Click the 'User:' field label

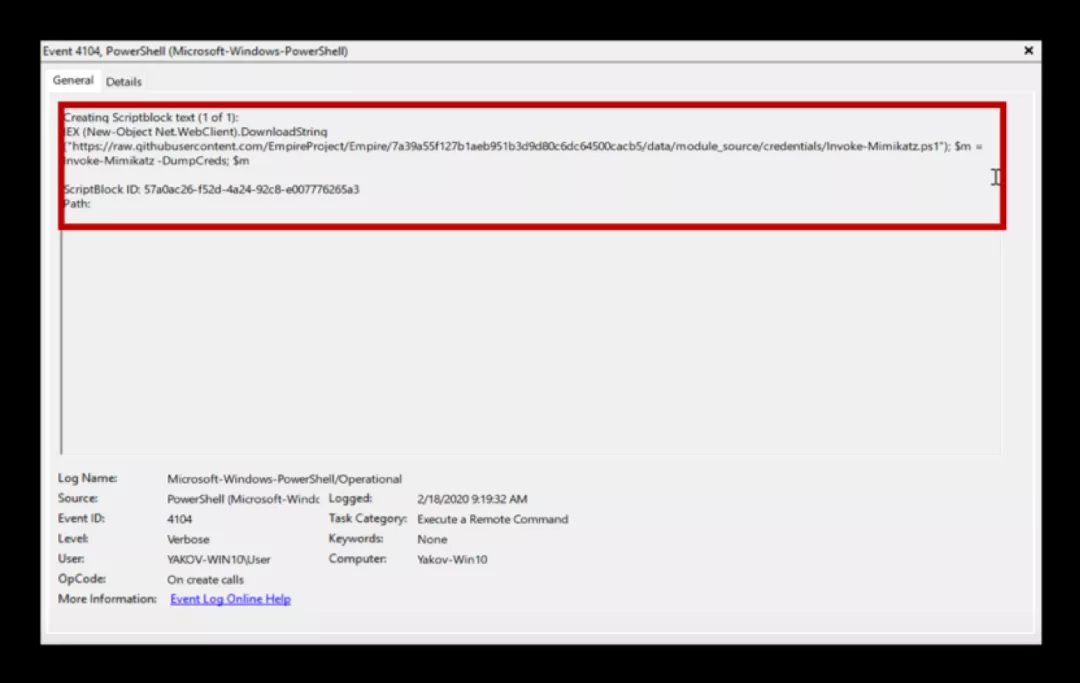point(71,558)
